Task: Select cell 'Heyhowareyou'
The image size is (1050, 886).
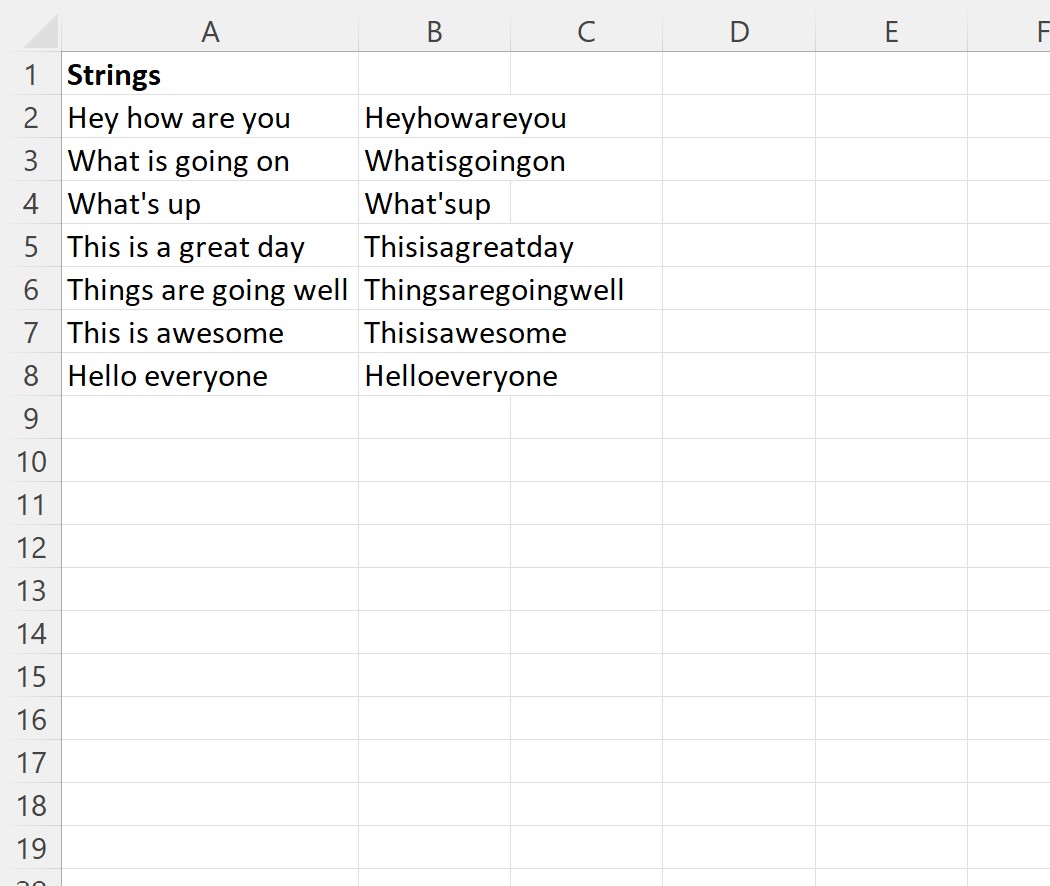Action: 435,117
